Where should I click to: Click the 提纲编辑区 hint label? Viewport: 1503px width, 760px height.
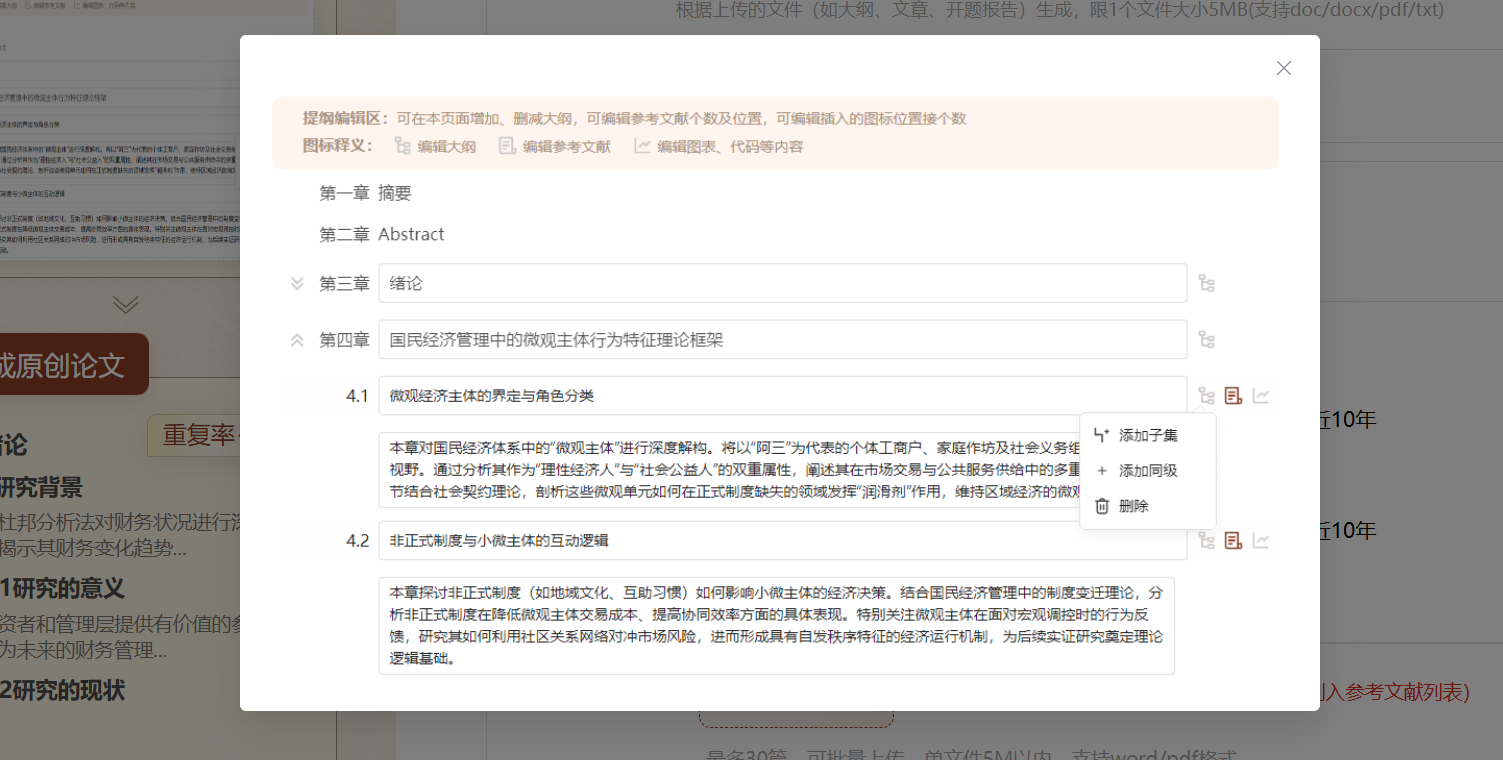tap(346, 118)
